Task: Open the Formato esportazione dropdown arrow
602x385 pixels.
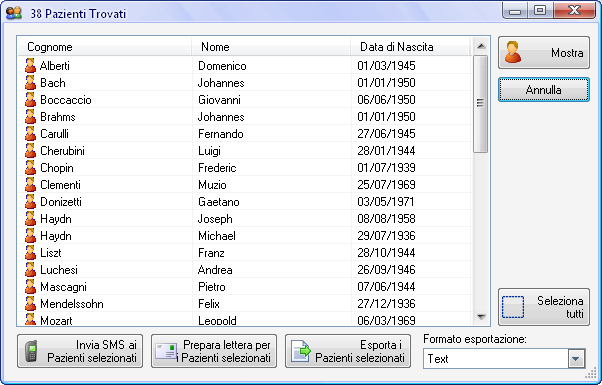Action: click(576, 359)
